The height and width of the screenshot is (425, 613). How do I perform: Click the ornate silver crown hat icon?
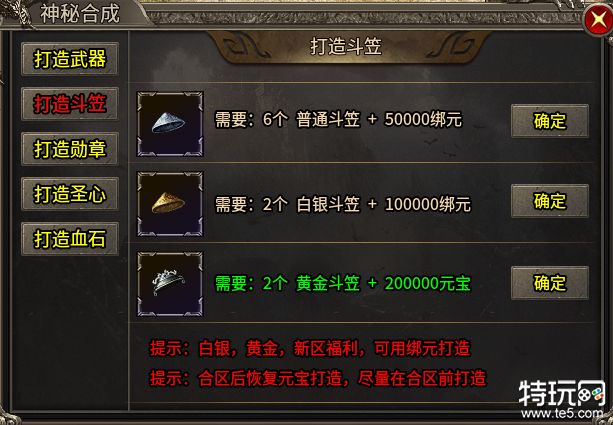(x=170, y=284)
